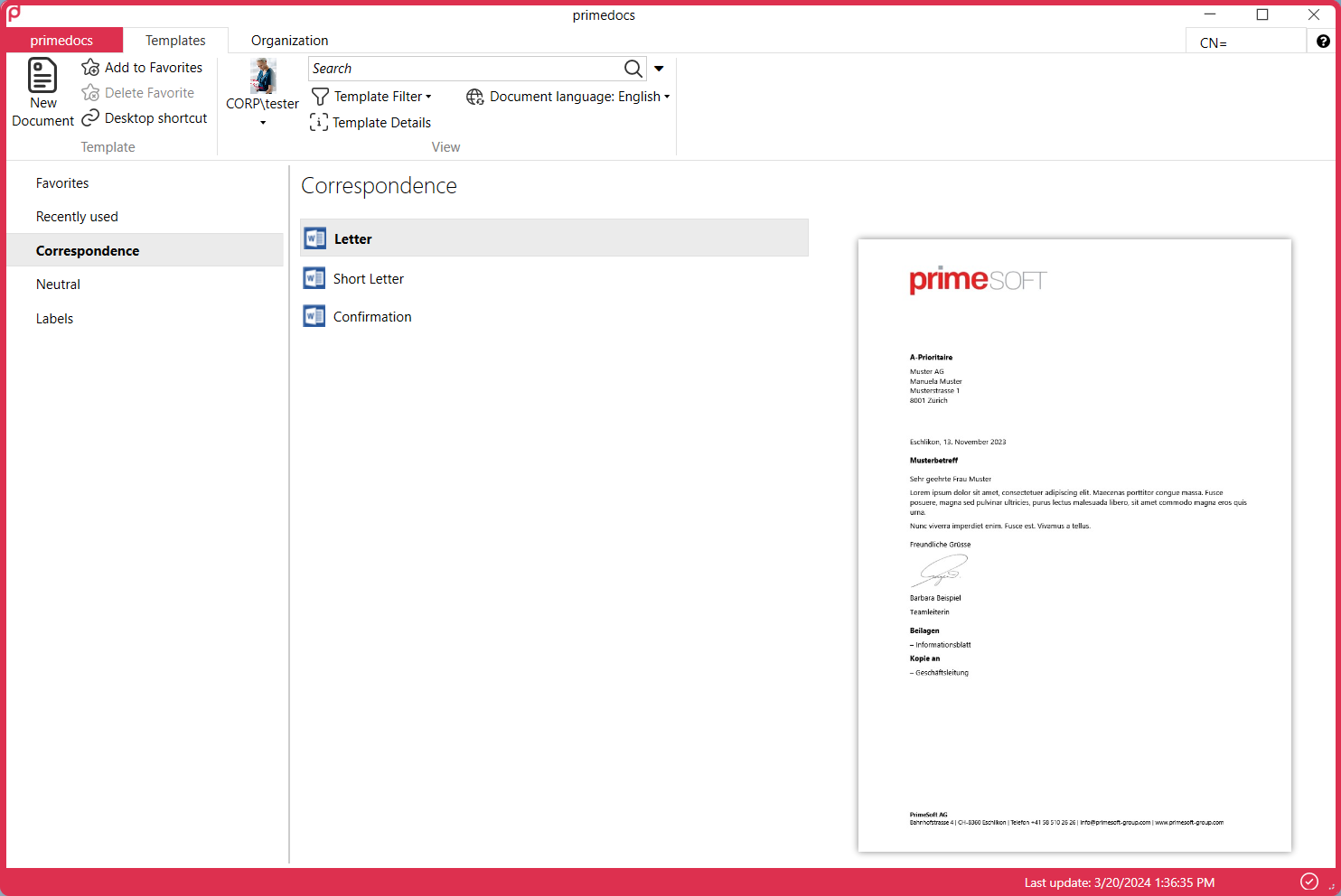
Task: Select the Letter template name
Action: (353, 239)
